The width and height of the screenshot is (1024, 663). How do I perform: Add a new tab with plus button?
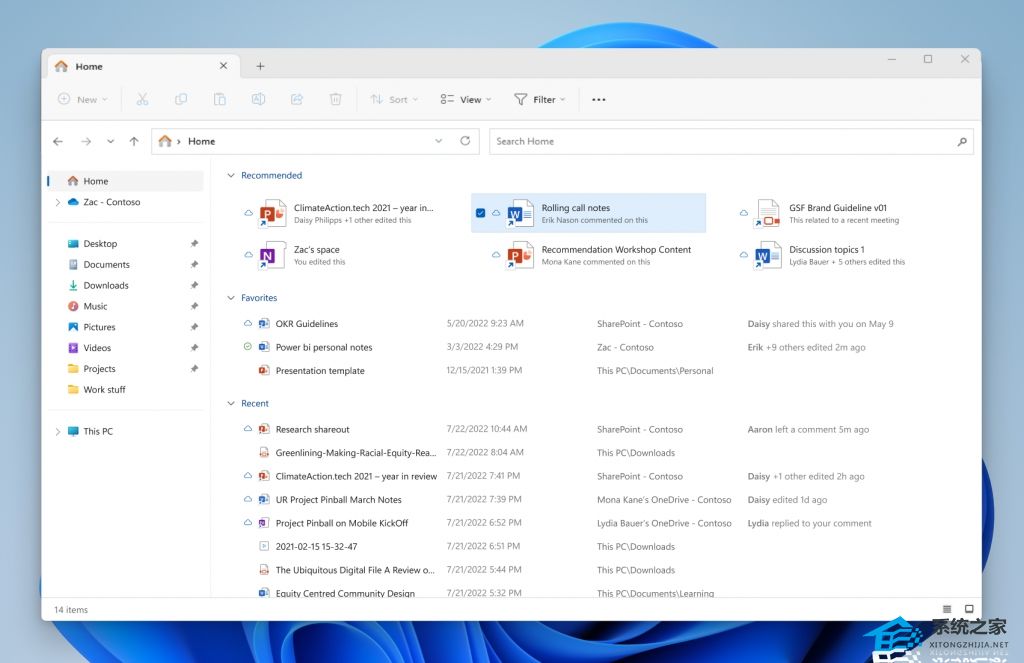tap(260, 66)
